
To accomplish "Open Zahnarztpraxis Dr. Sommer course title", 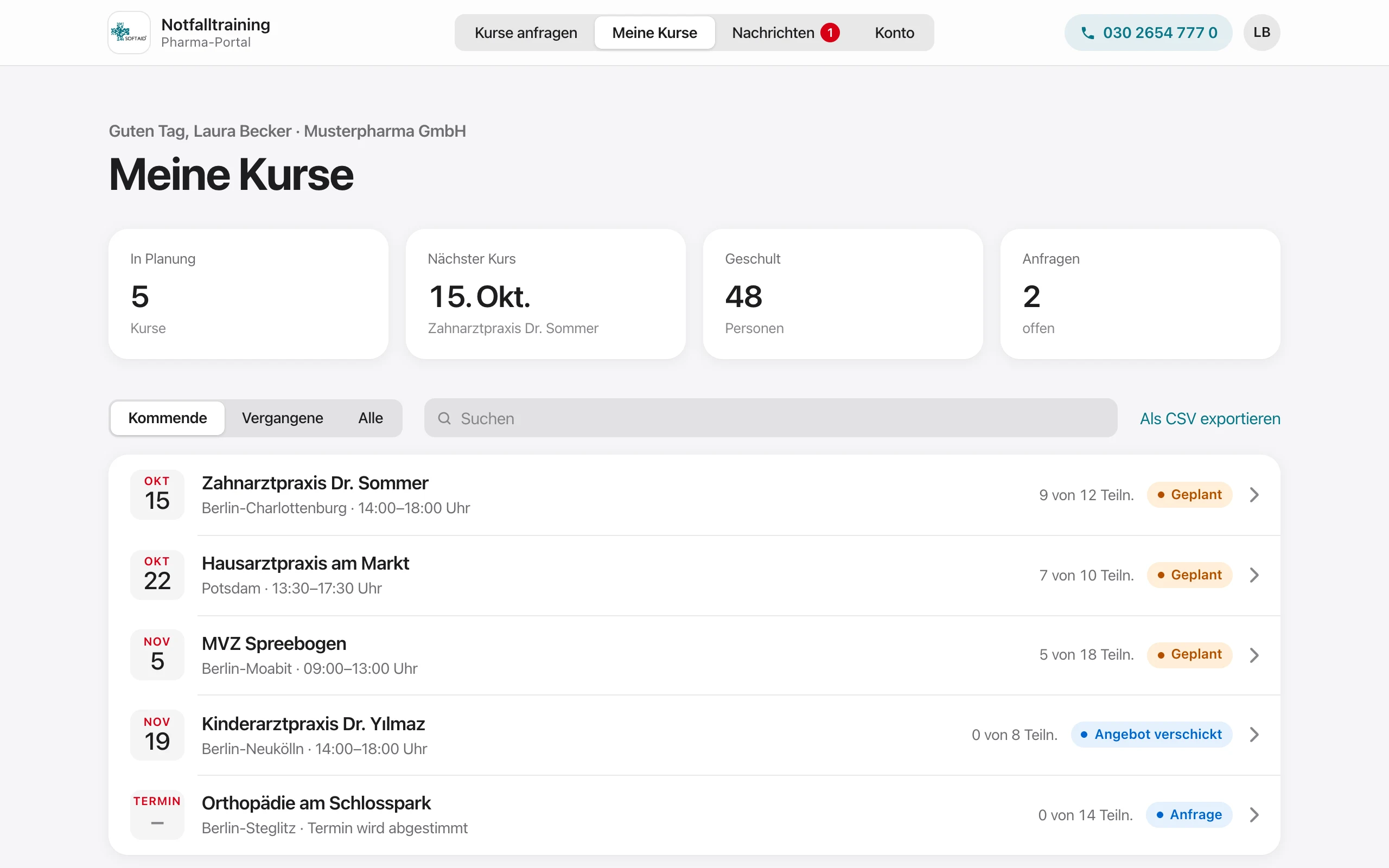I will (315, 483).
